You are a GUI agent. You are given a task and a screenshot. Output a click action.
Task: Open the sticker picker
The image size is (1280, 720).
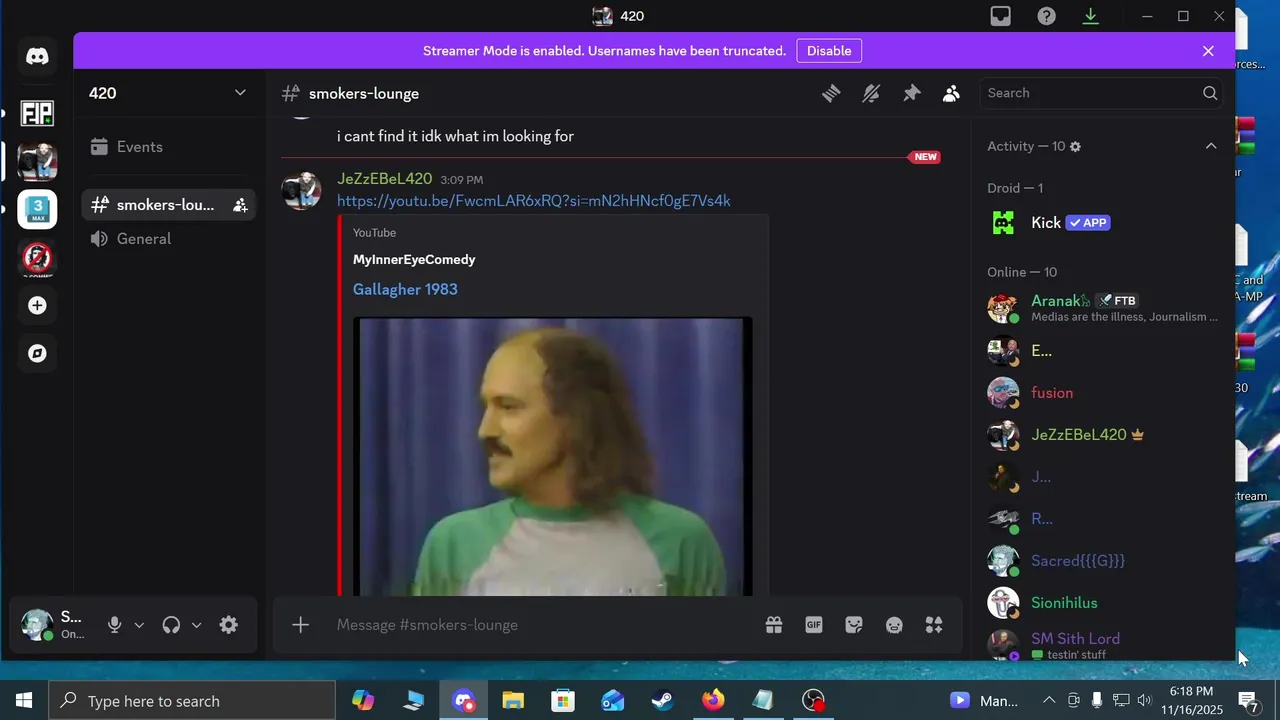pos(854,625)
